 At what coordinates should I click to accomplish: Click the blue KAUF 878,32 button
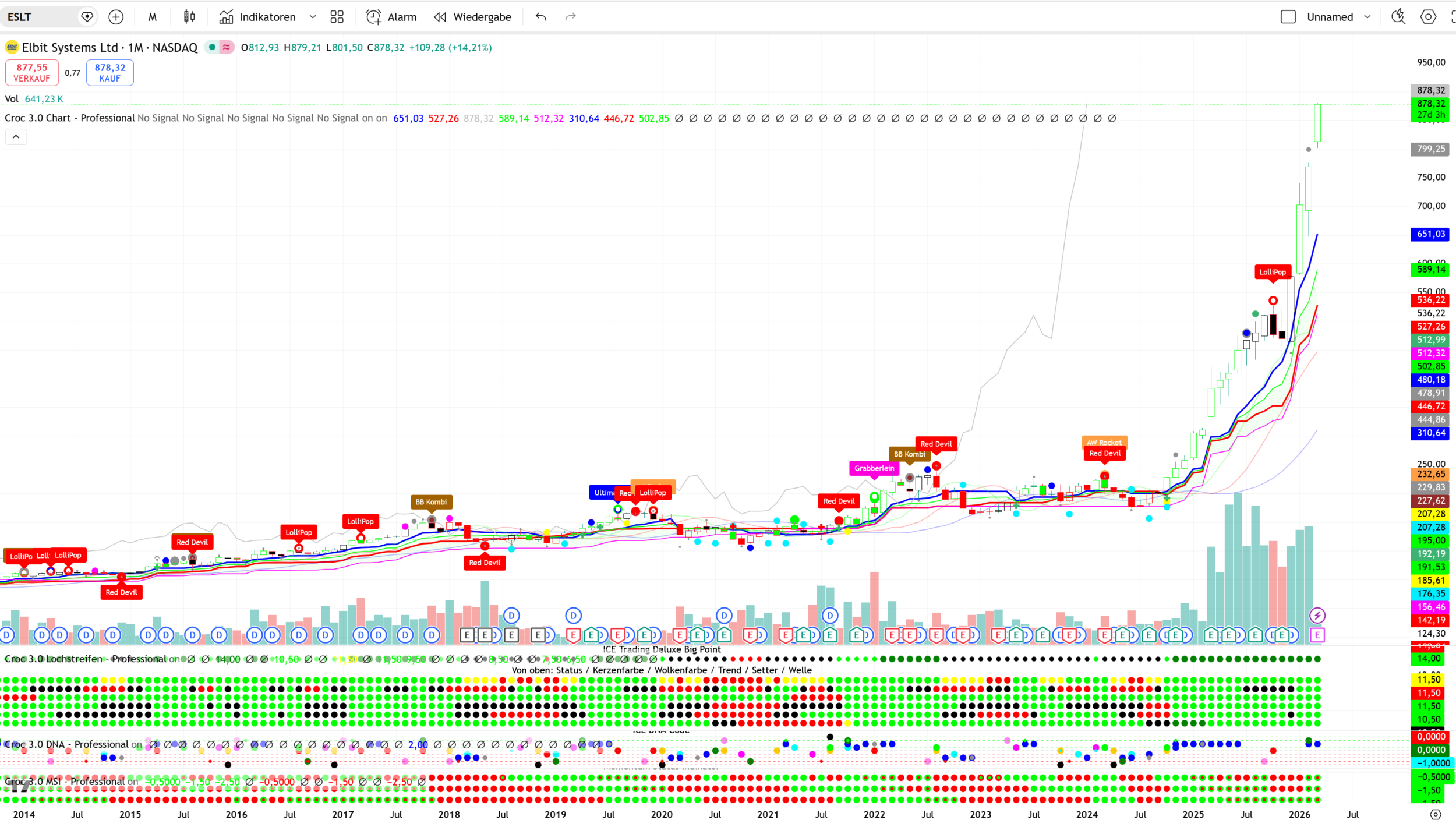[x=109, y=73]
